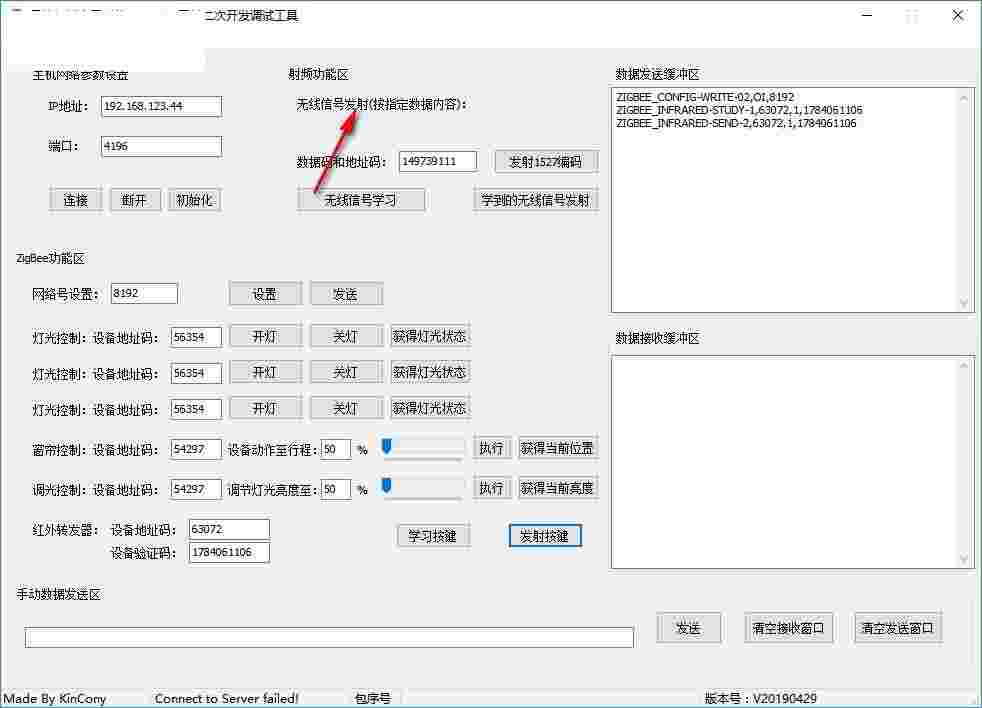The image size is (982, 708).
Task: Focus the IP地址 input field
Action: click(x=161, y=107)
